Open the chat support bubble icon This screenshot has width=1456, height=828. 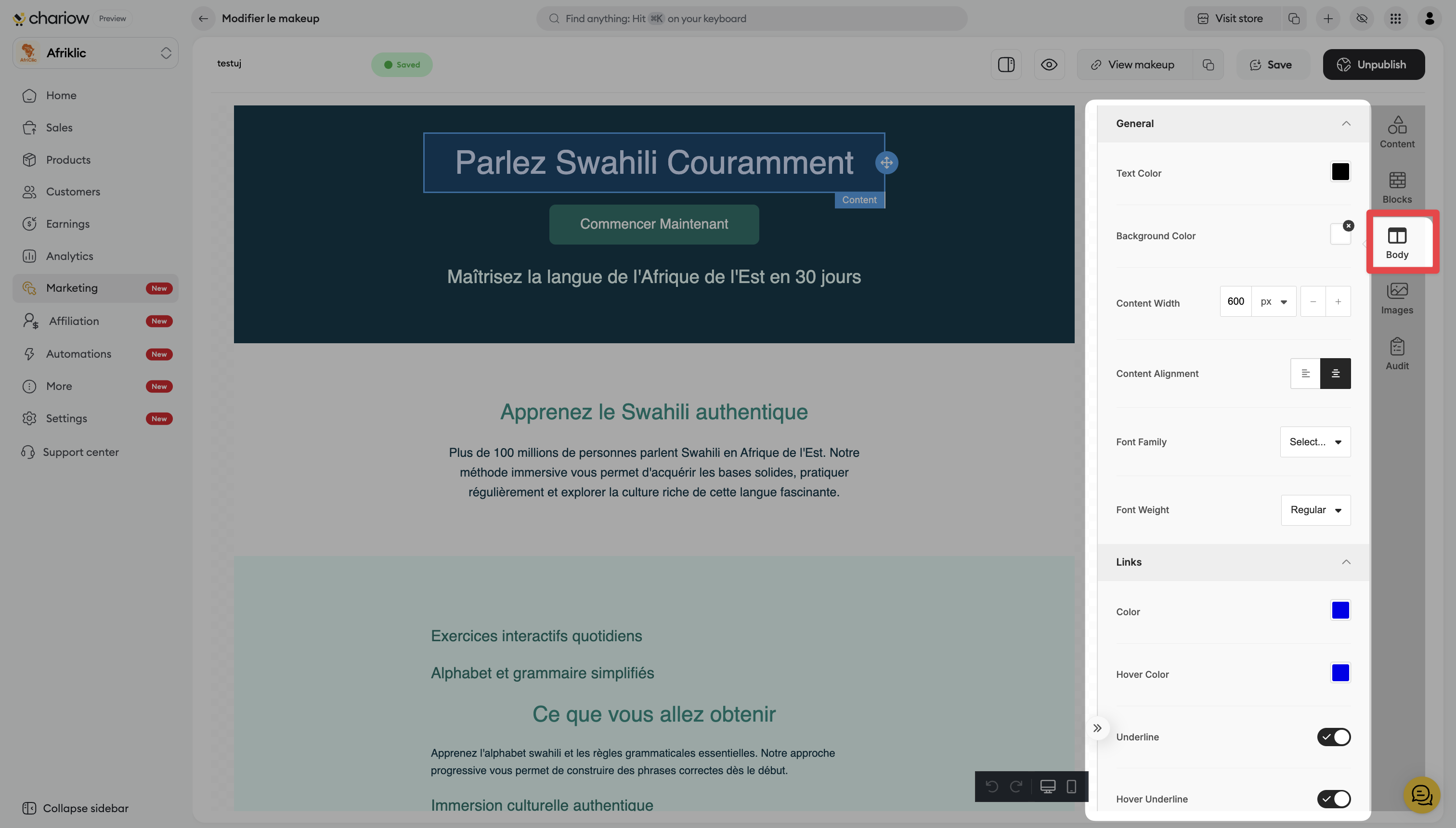point(1421,795)
